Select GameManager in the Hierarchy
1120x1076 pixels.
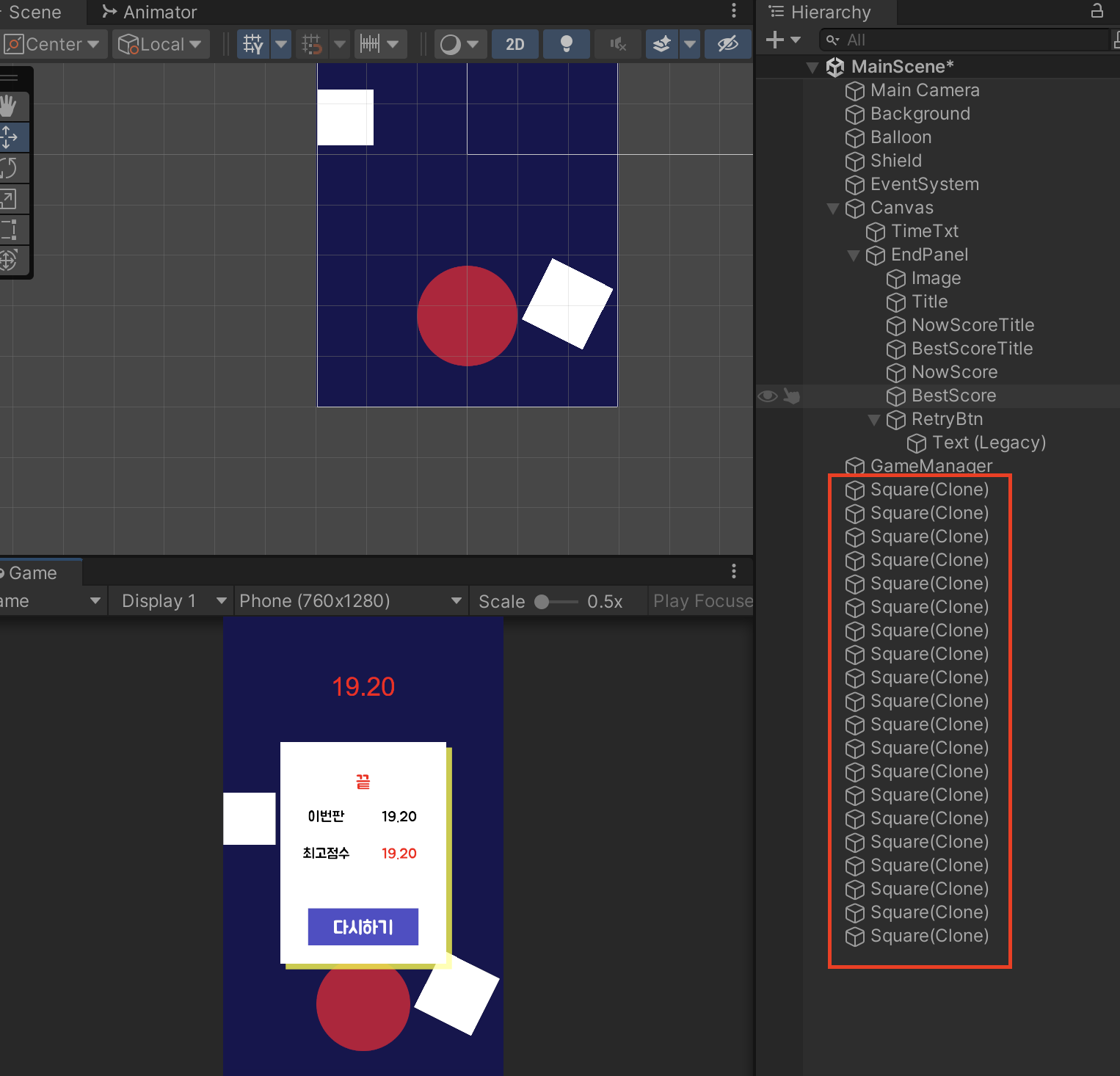(931, 466)
